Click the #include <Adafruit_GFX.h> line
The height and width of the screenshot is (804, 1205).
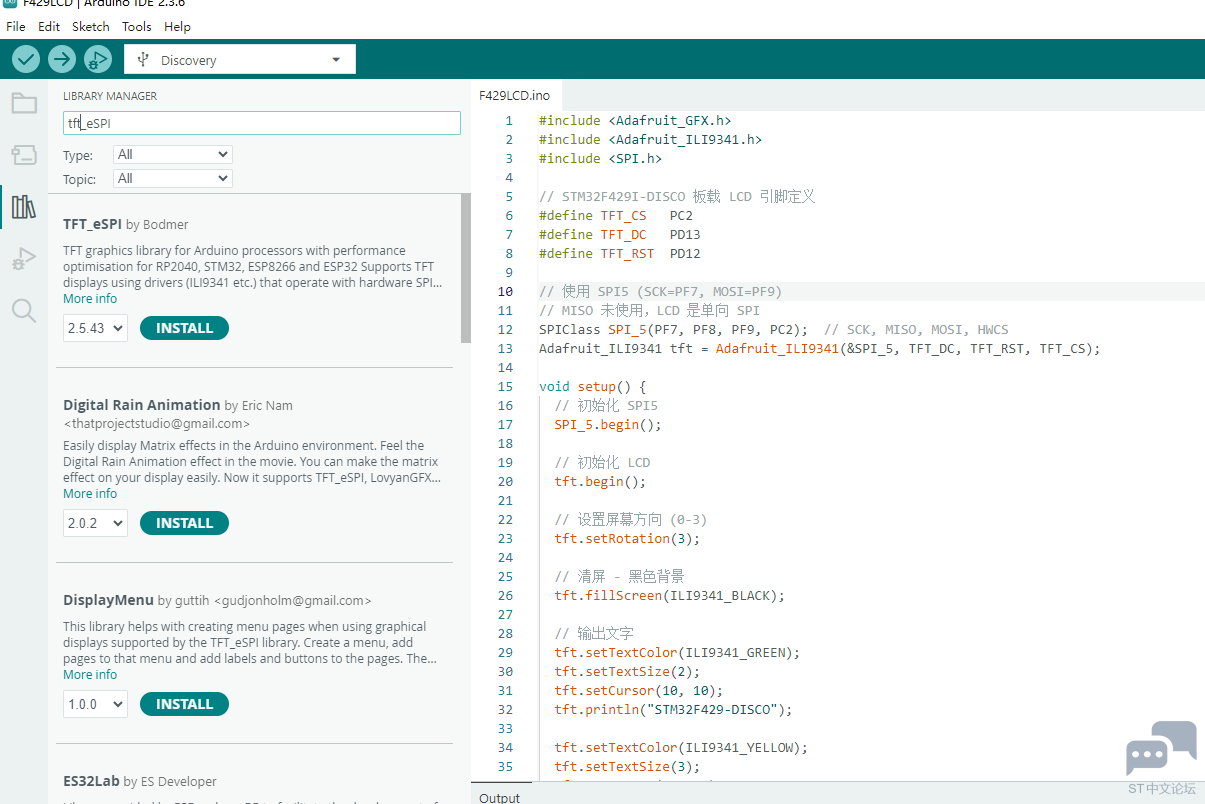[x=635, y=121]
